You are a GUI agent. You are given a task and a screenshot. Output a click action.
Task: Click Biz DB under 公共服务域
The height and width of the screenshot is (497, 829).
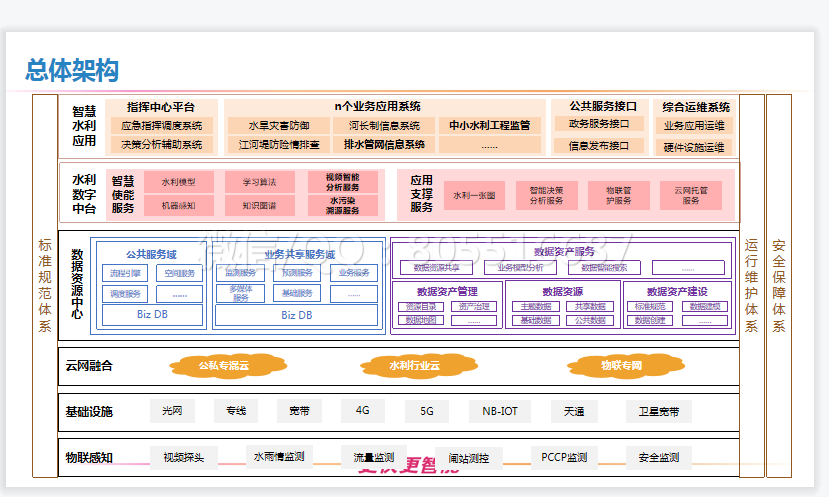tap(152, 314)
